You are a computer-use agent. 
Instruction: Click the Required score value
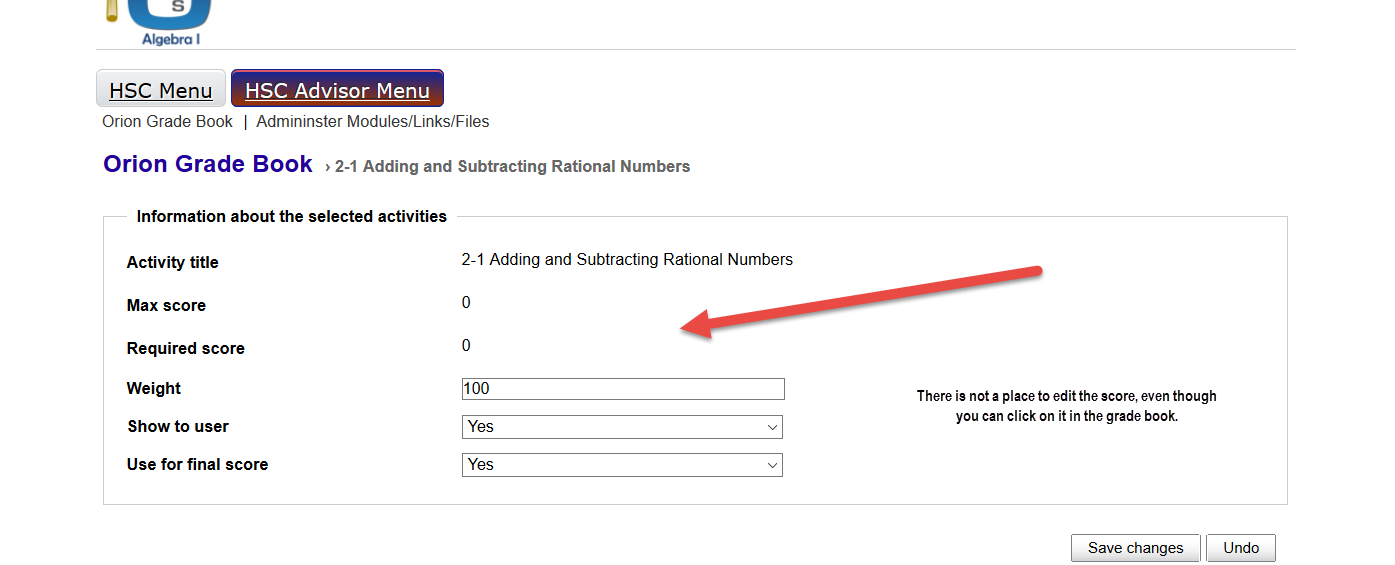pyautogui.click(x=466, y=346)
